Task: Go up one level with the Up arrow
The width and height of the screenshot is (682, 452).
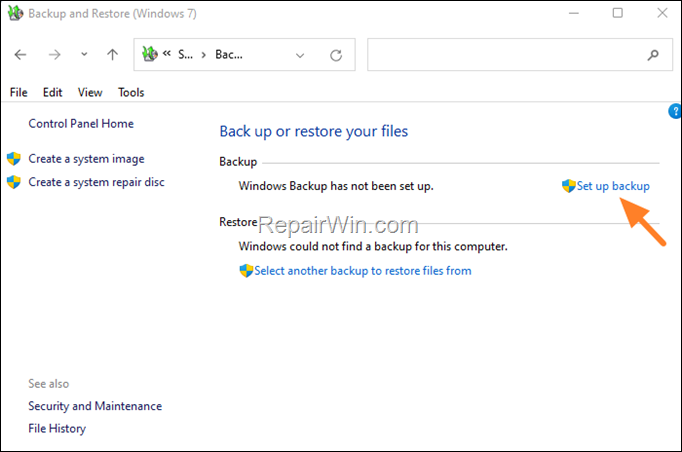Action: [x=112, y=54]
